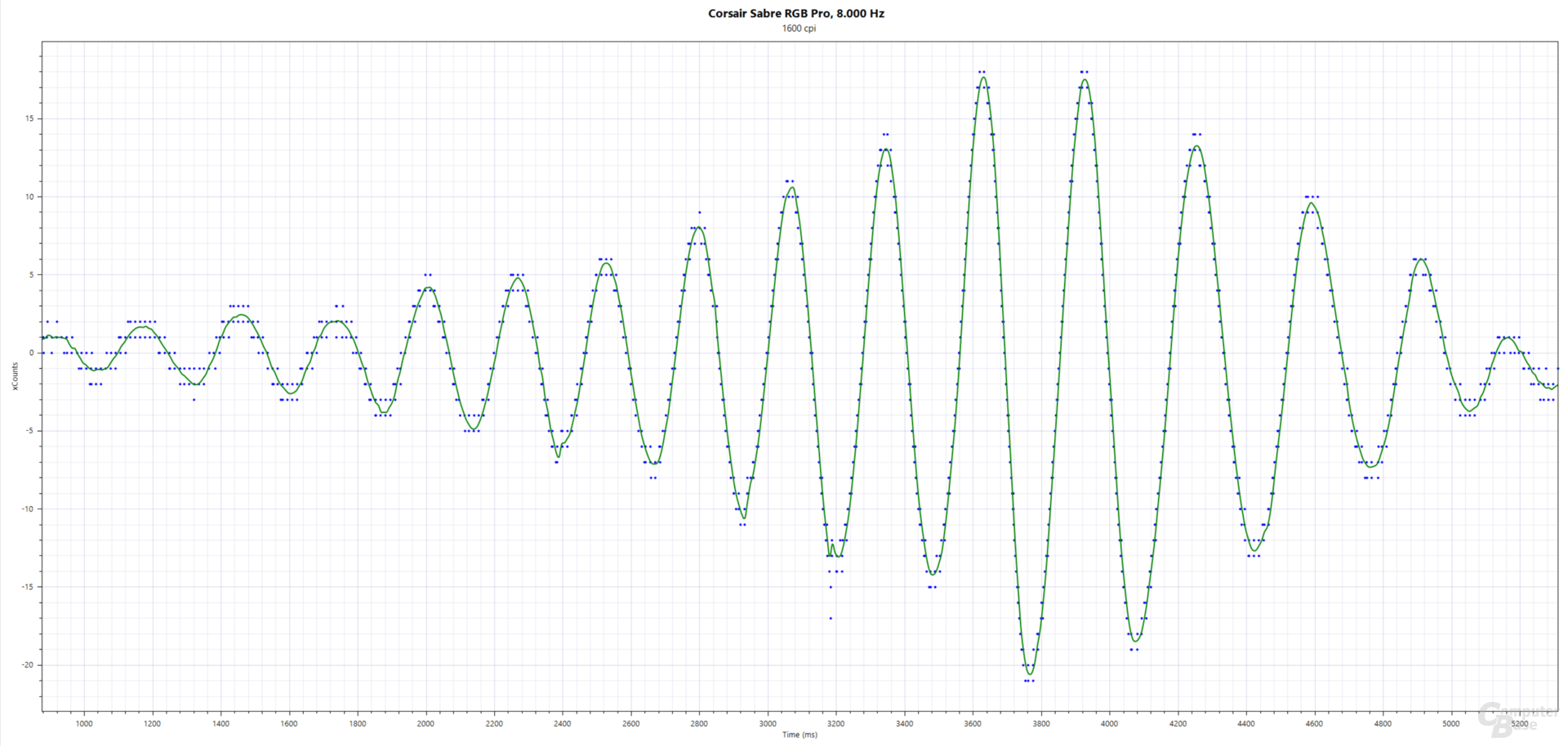Click the x-axis tick label '2000'

click(425, 723)
